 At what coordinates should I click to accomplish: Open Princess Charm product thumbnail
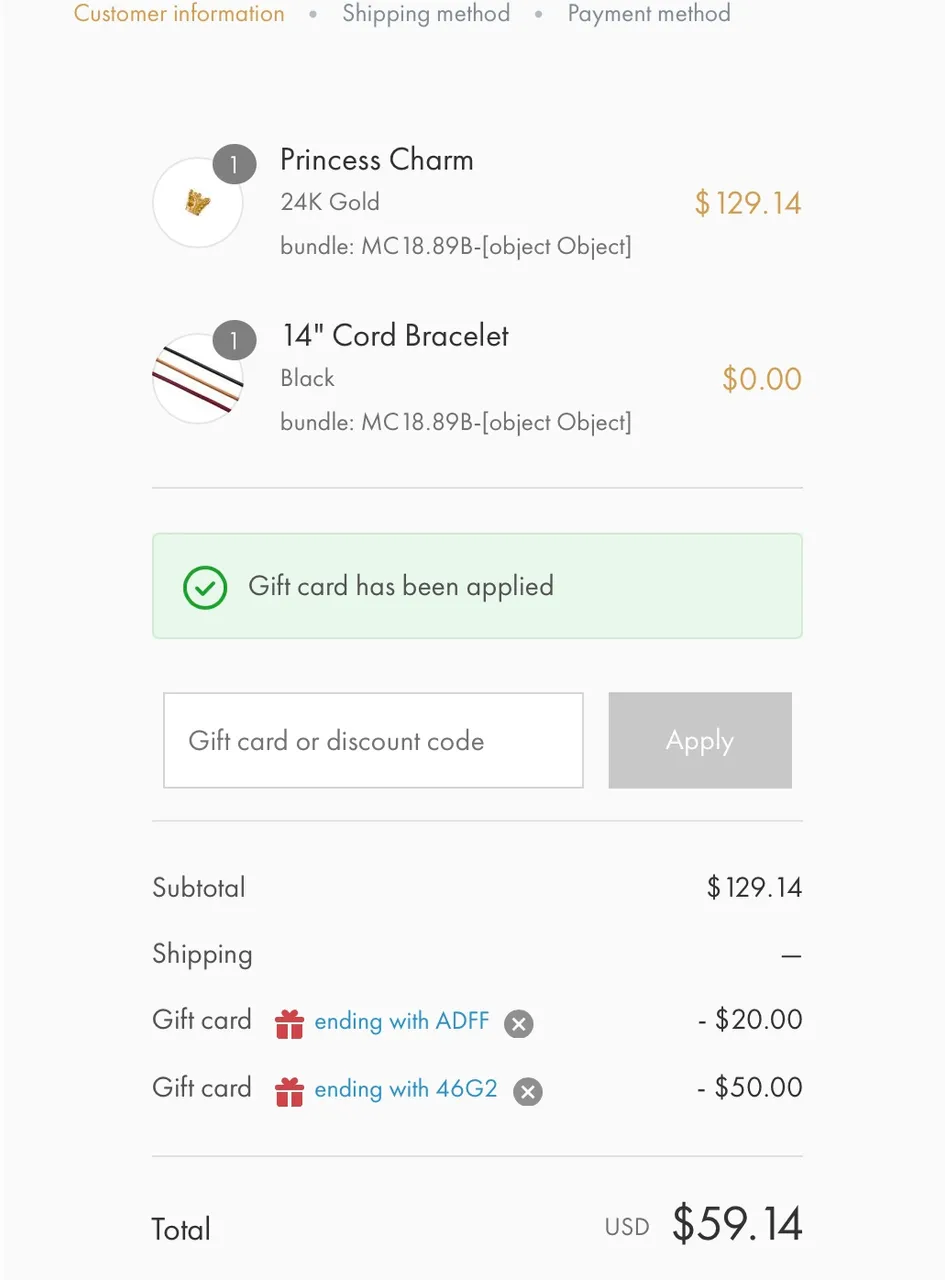[x=198, y=203]
